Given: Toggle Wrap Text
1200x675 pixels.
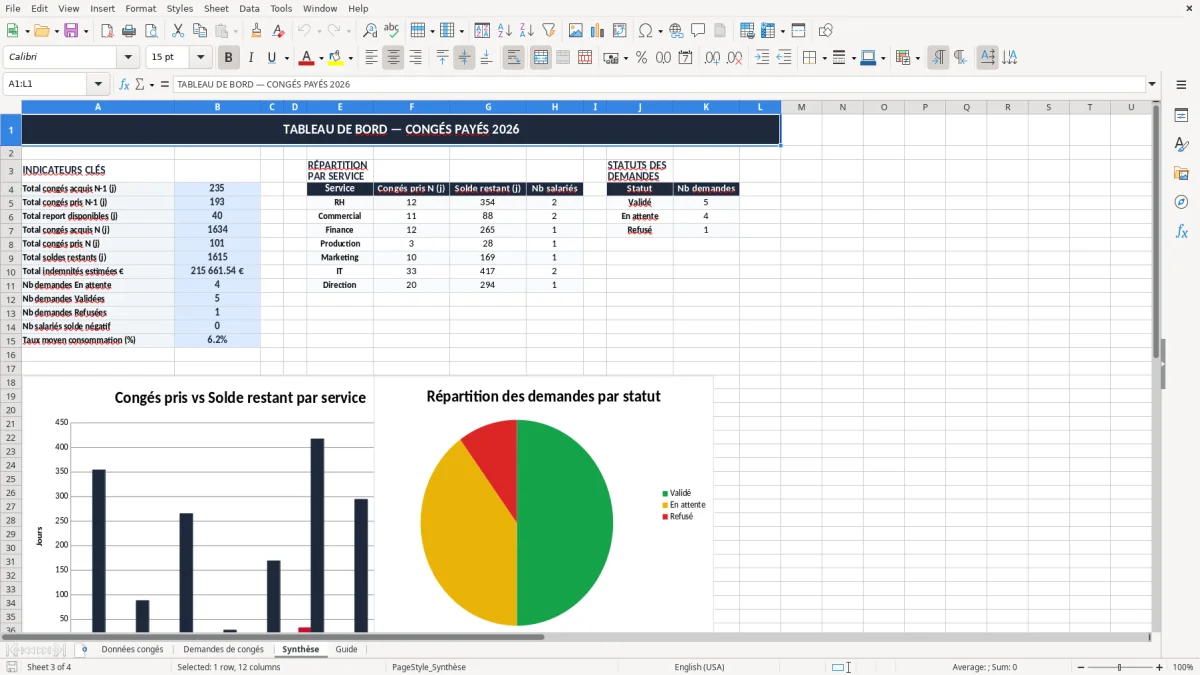Looking at the screenshot, I should pos(514,58).
